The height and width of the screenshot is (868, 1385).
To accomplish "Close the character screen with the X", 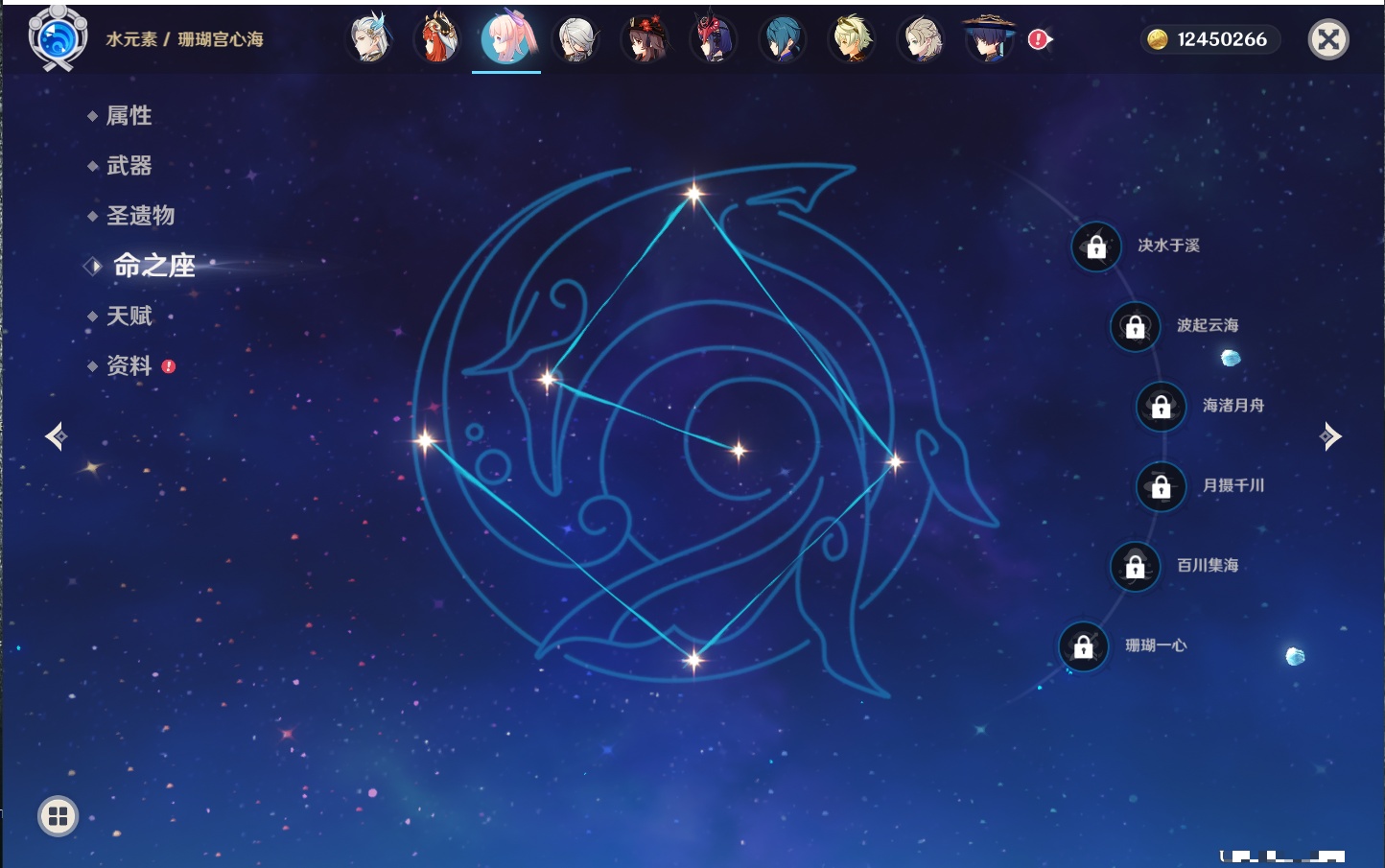I will click(x=1328, y=39).
